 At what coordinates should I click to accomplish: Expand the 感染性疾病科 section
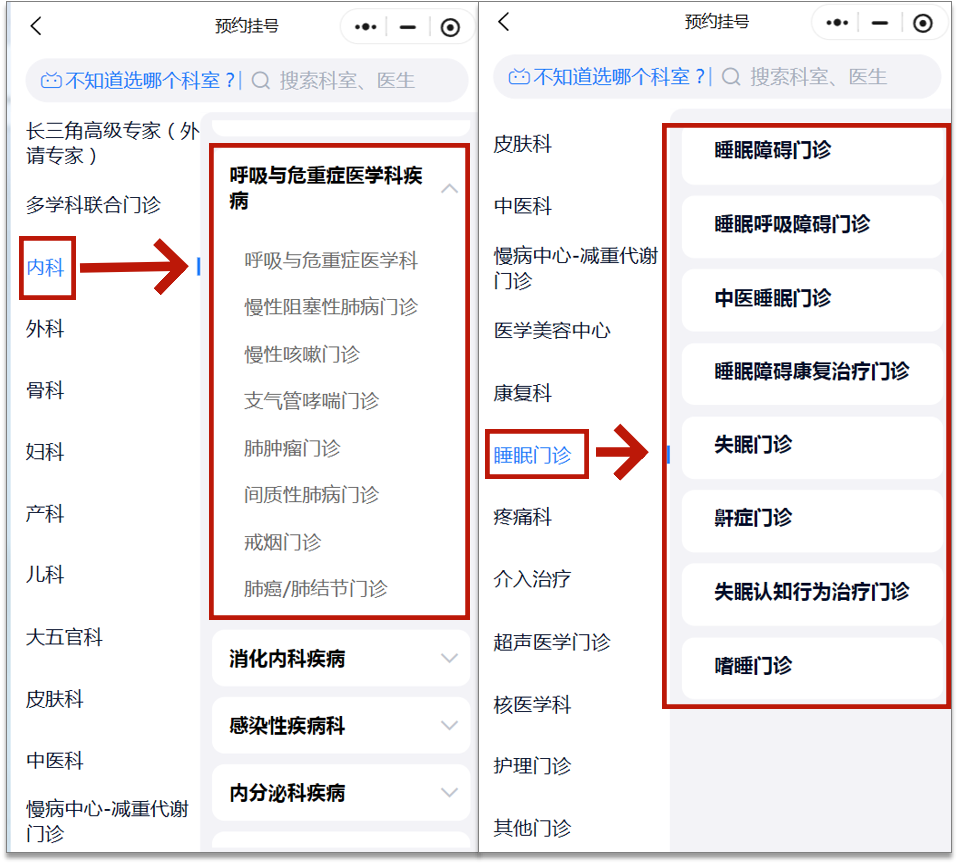(450, 726)
